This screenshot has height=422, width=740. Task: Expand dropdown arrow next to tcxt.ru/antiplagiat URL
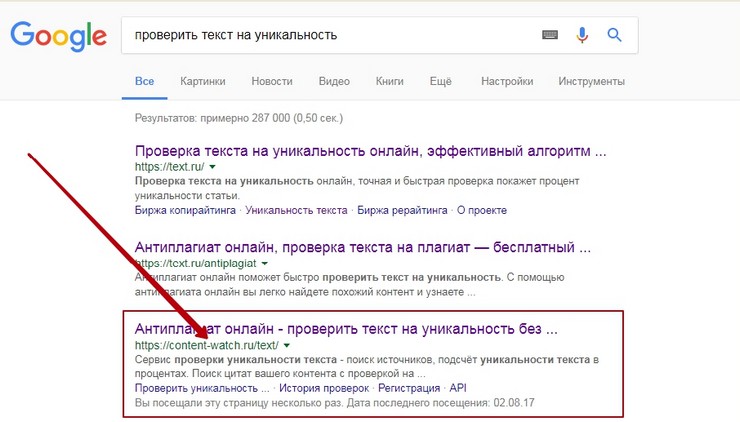click(265, 263)
